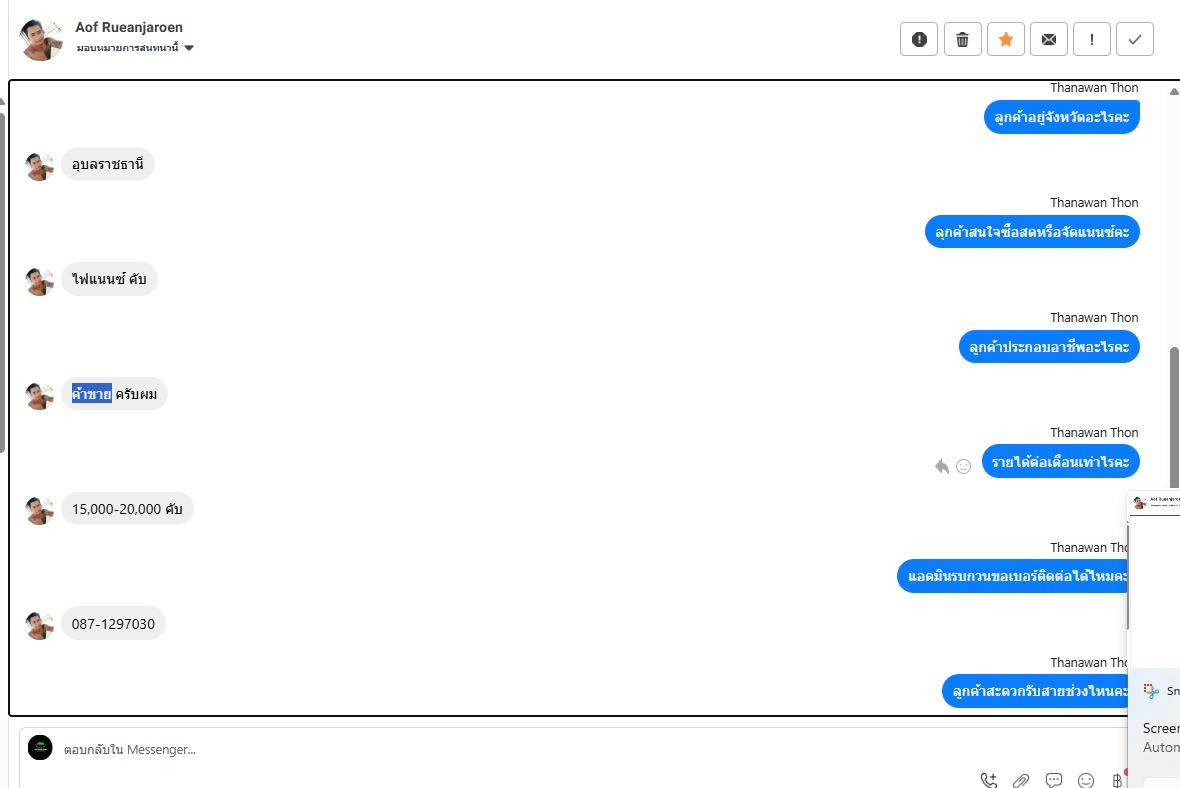
Task: Open saved replies speech bubble icon
Action: 1054,780
